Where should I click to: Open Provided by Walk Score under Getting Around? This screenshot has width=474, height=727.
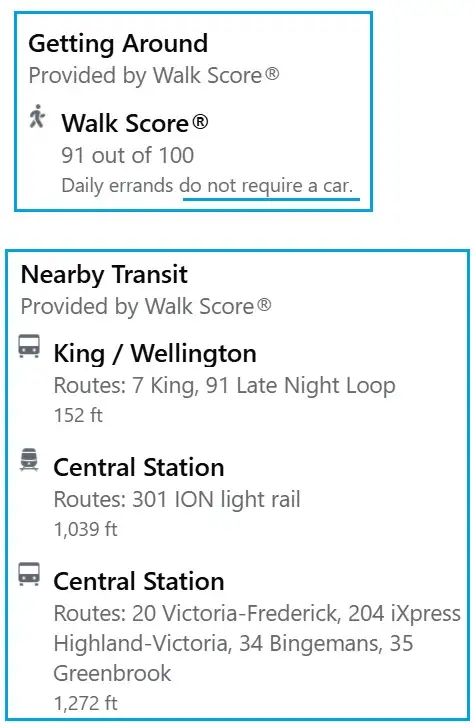coord(154,76)
